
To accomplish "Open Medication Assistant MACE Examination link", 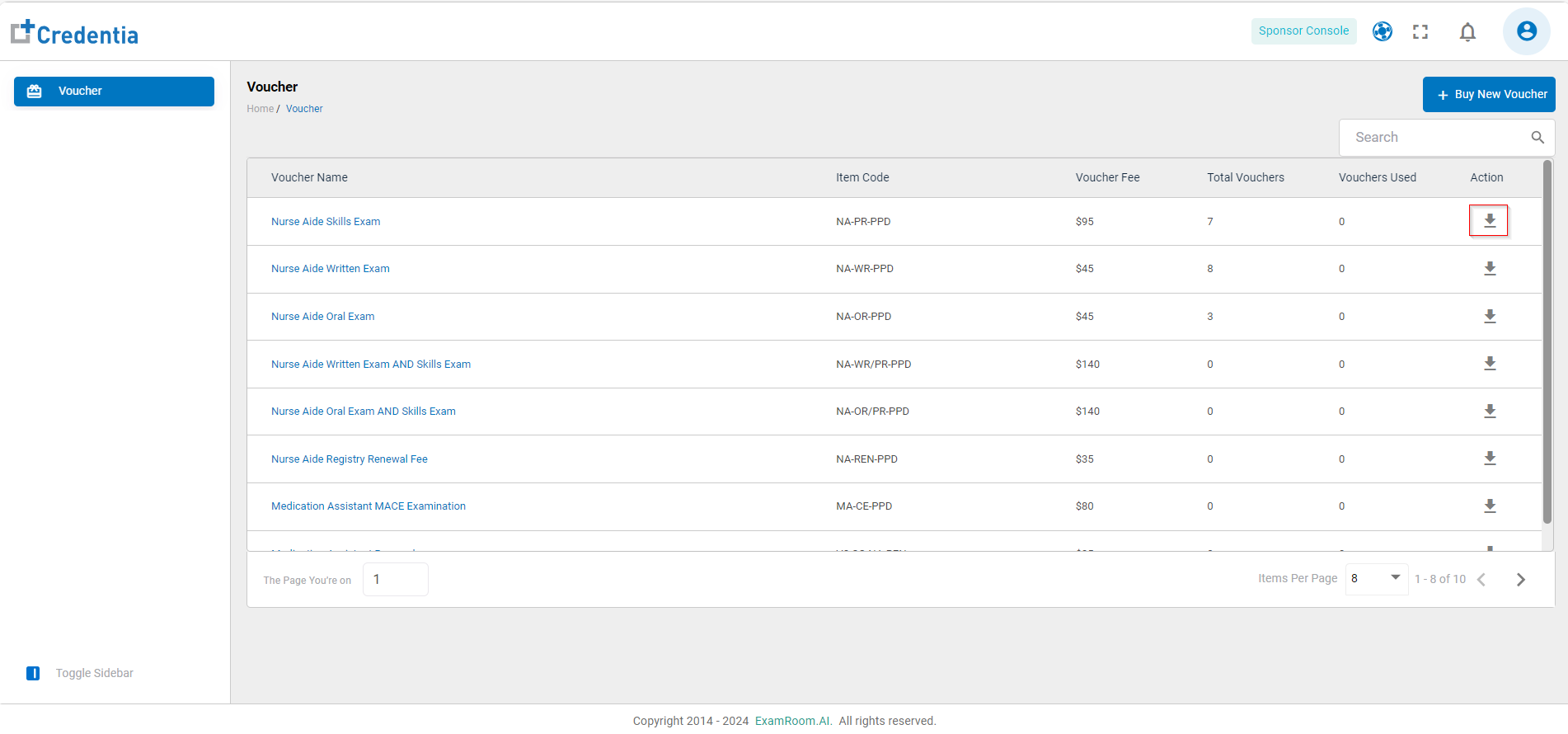I will 369,506.
